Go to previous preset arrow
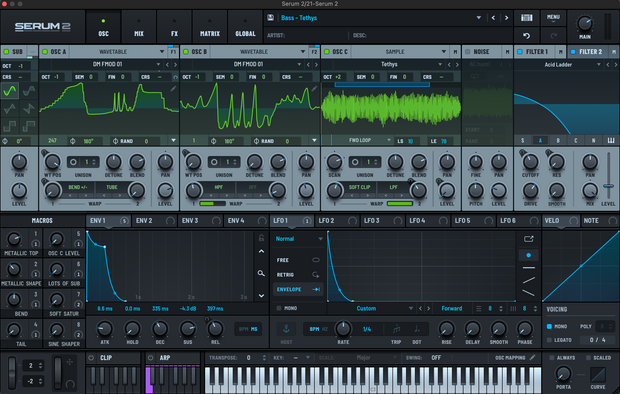The height and width of the screenshot is (394, 620). (493, 18)
